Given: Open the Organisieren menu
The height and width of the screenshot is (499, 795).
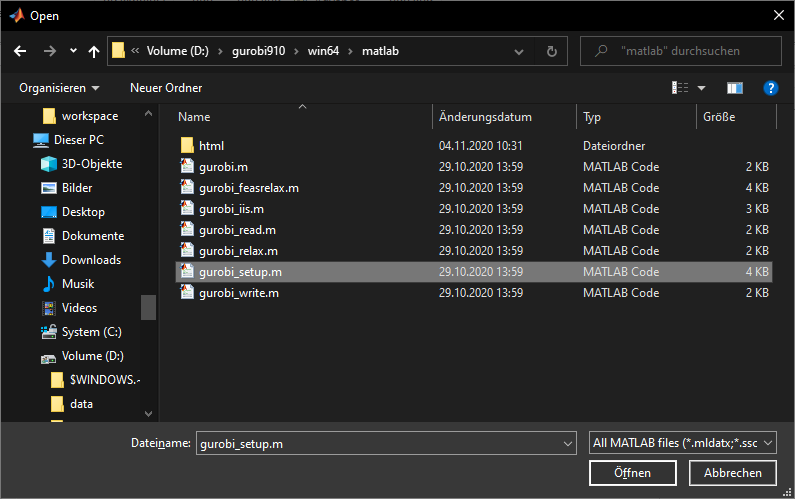Looking at the screenshot, I should pyautogui.click(x=59, y=88).
